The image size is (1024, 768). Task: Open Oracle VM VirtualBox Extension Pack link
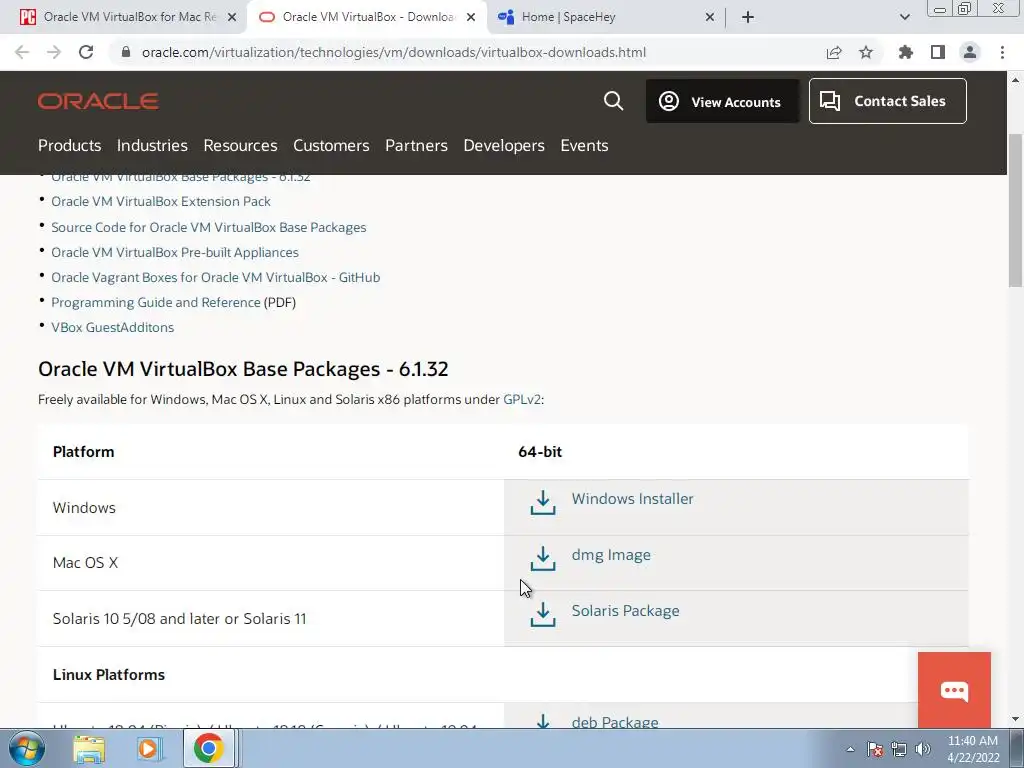[161, 201]
